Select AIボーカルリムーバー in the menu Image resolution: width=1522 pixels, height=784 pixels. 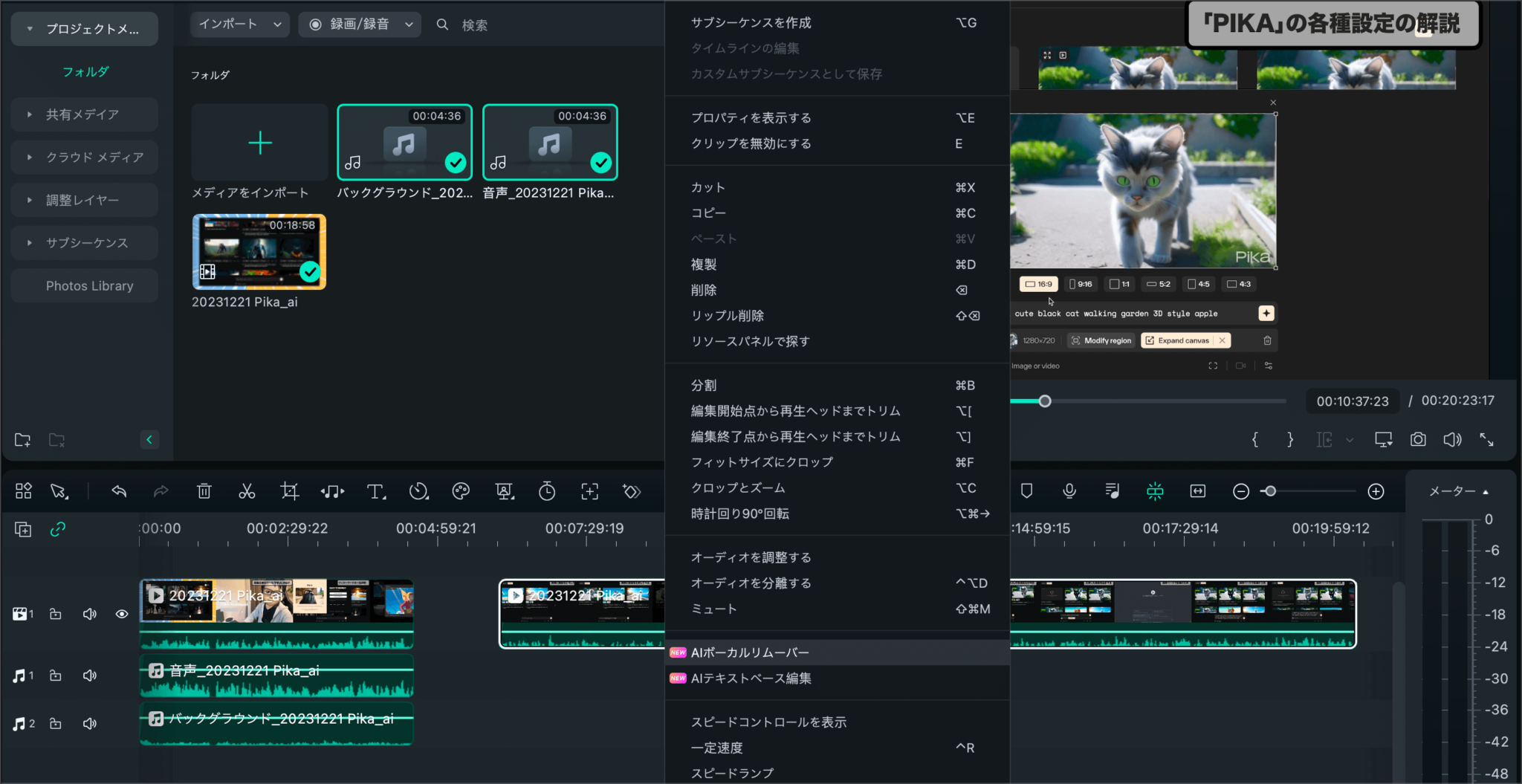[x=748, y=652]
